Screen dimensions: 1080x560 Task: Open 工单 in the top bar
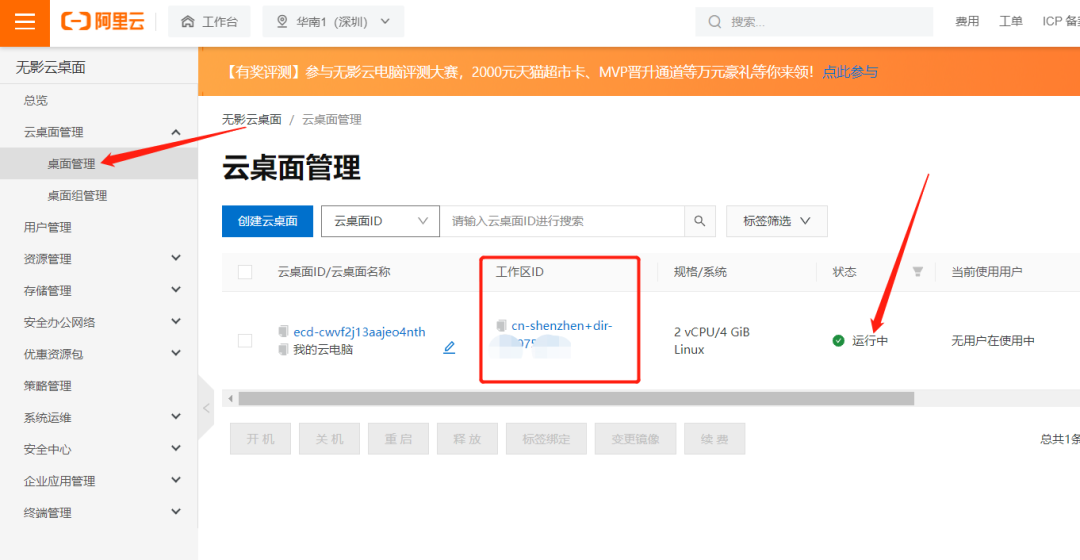click(x=1010, y=21)
